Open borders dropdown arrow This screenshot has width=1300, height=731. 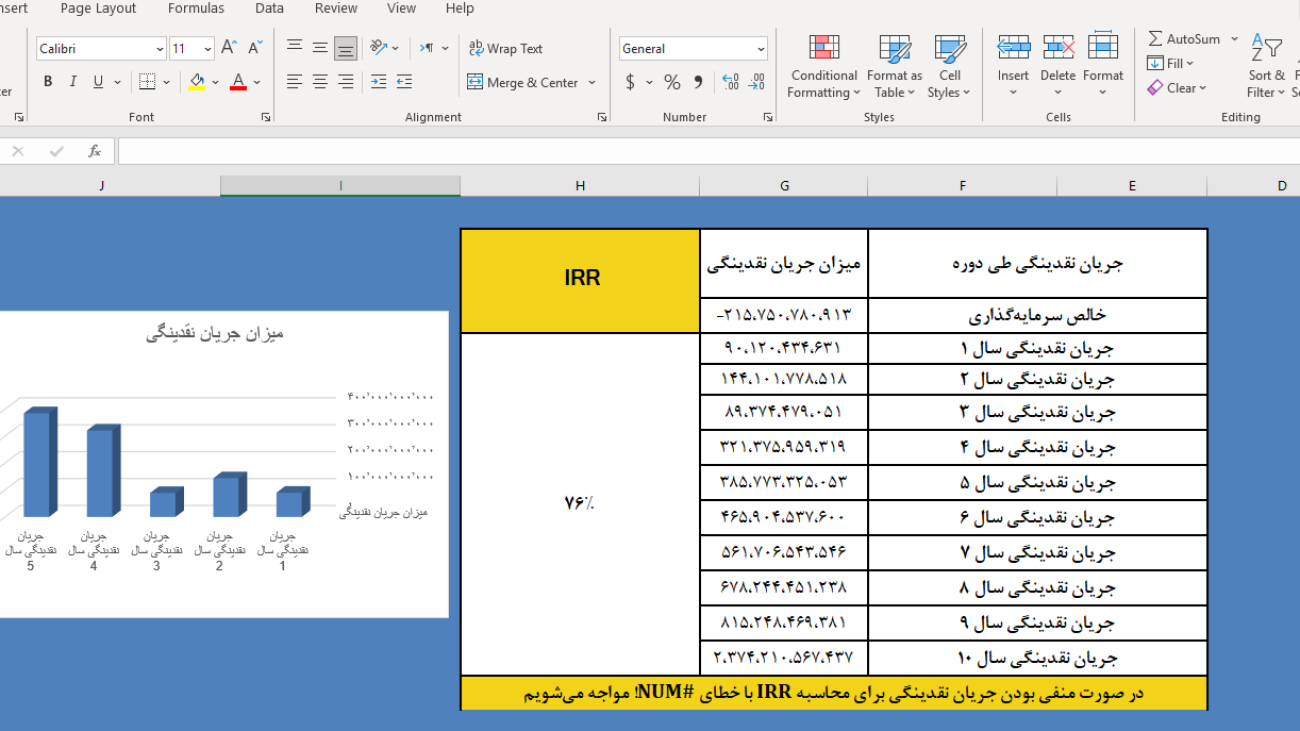(166, 82)
